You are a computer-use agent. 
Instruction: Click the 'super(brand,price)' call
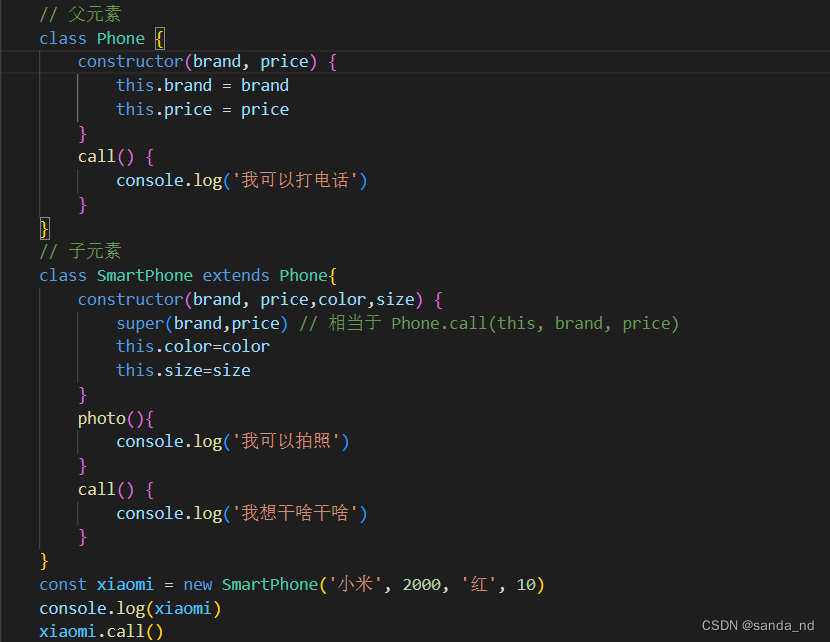point(202,323)
